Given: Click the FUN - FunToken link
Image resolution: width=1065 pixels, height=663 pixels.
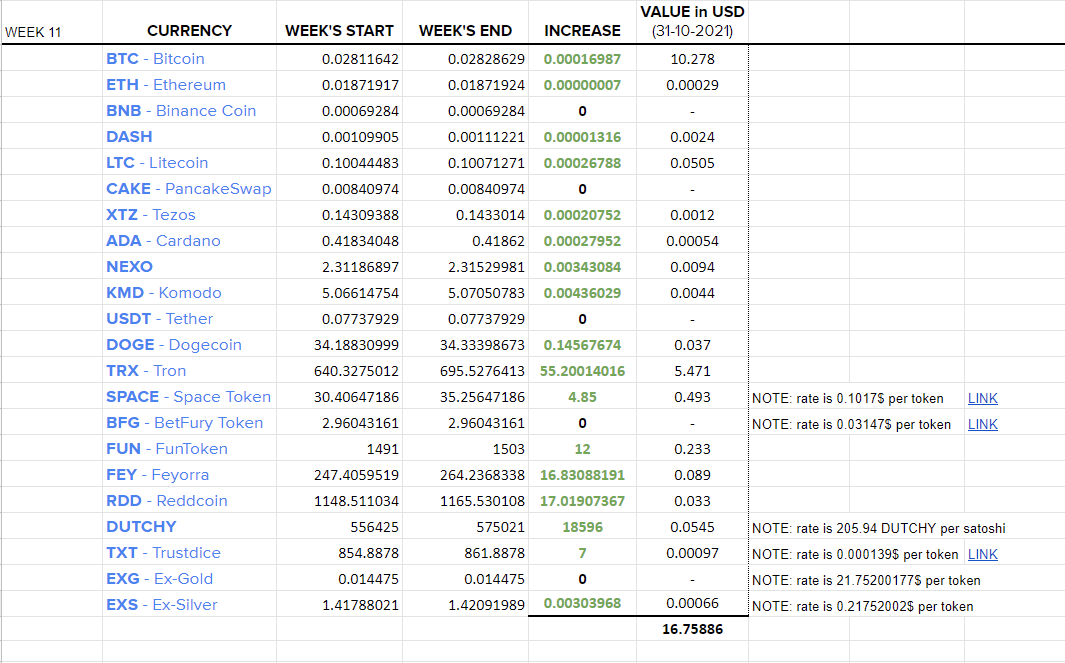Looking at the screenshot, I should coord(166,449).
